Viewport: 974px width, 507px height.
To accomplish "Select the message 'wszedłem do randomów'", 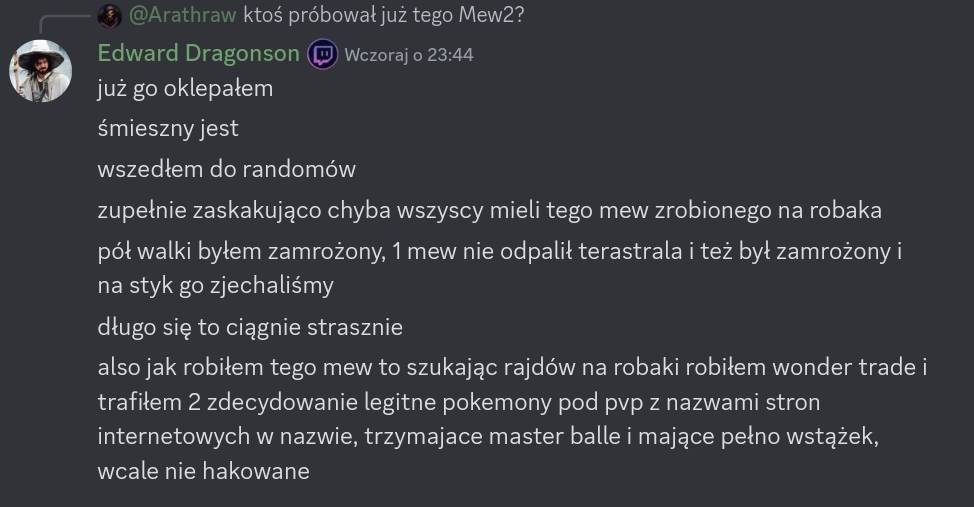I will click(x=227, y=169).
